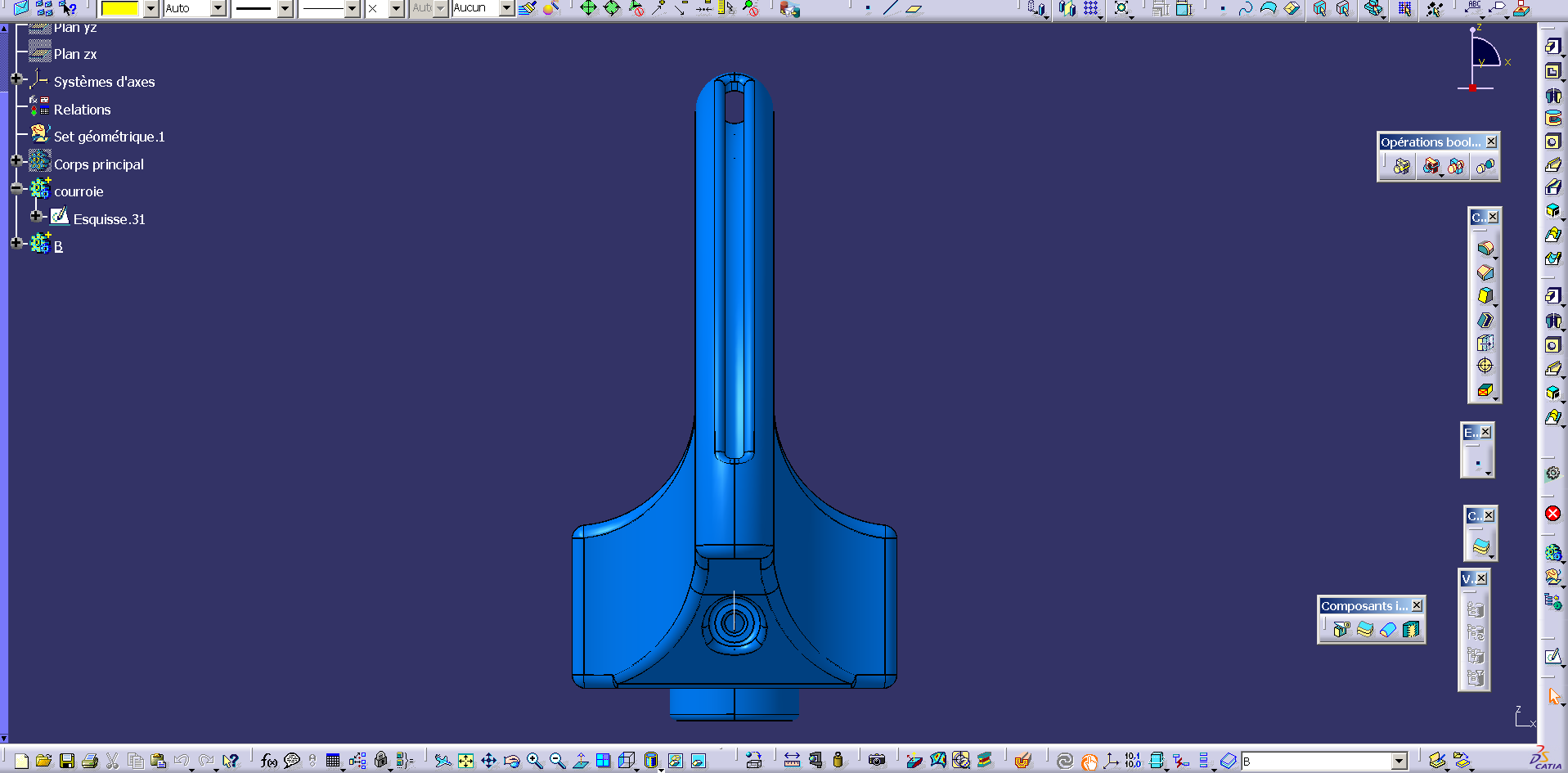The width and height of the screenshot is (1568, 773).
Task: Click the Print icon
Action: pyautogui.click(x=90, y=761)
